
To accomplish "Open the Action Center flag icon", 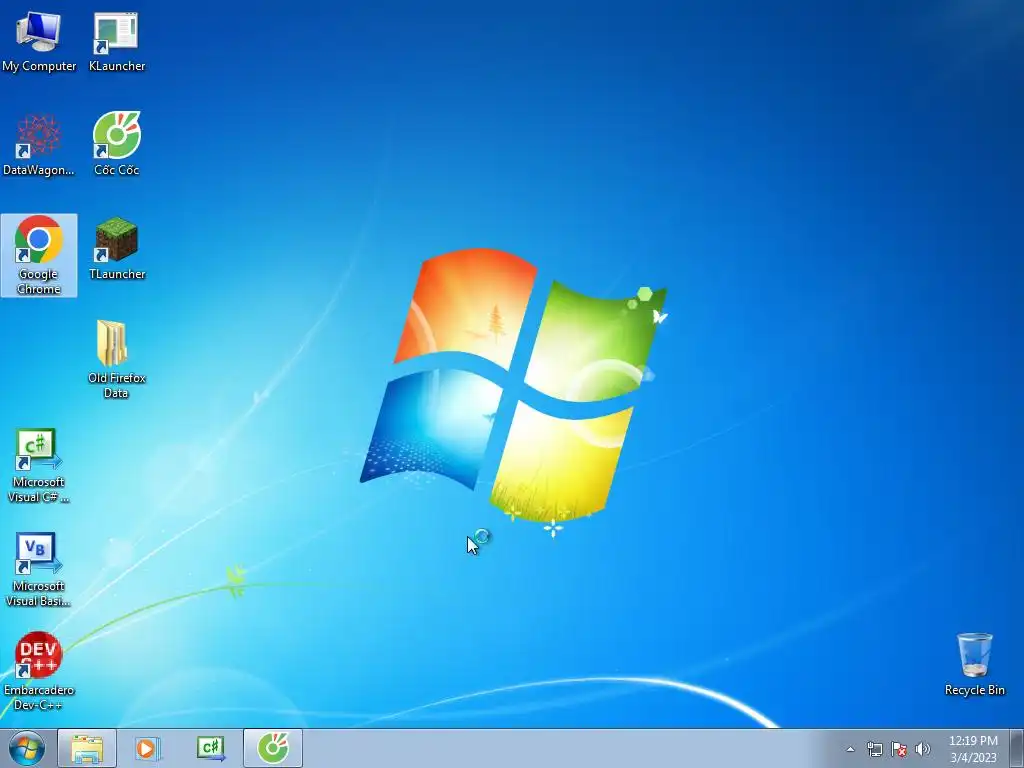I will coord(899,749).
